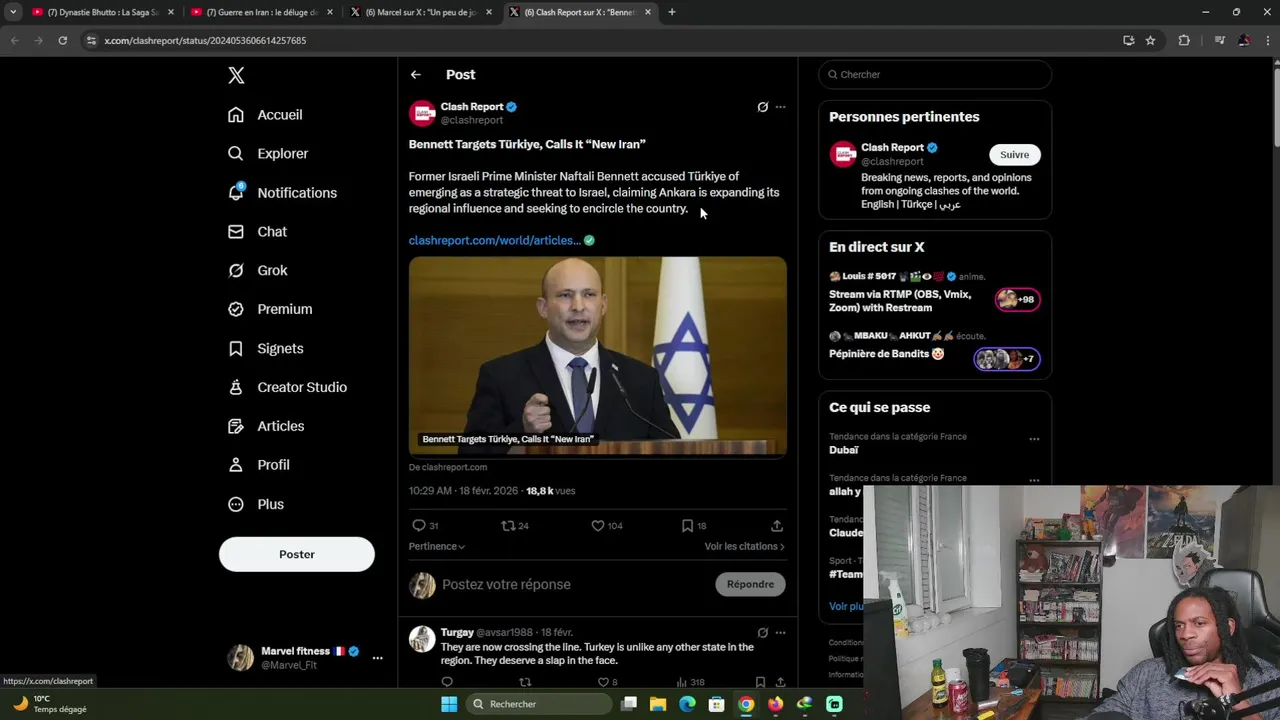This screenshot has height=720, width=1280.
Task: Click taskbar Rechercher search box
Action: tap(539, 705)
